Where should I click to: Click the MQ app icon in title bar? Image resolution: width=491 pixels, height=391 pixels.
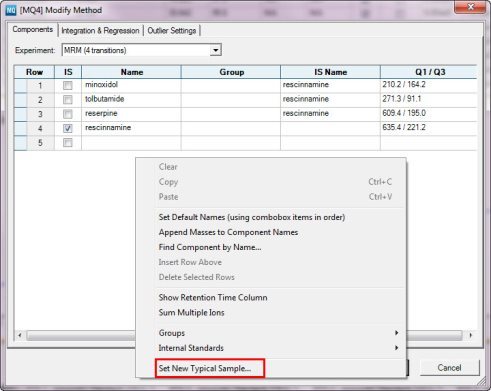point(11,10)
